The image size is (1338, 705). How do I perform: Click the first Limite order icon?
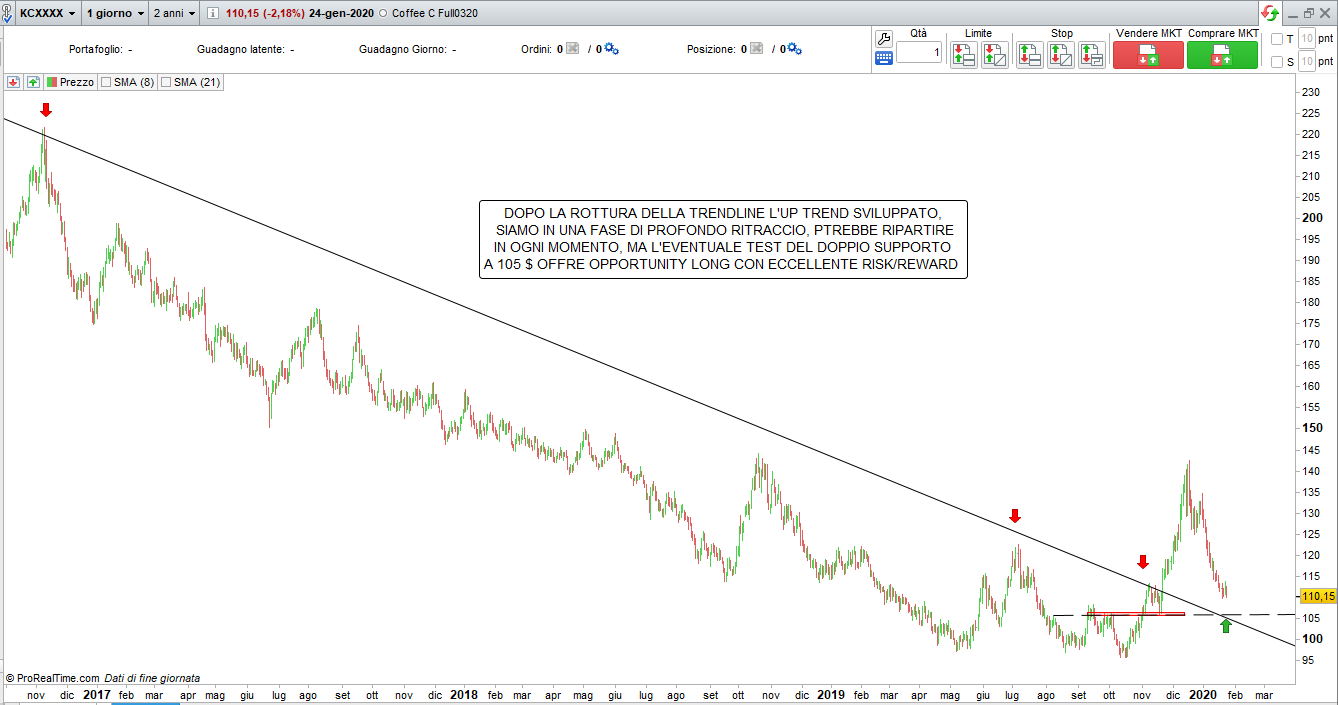pos(964,55)
